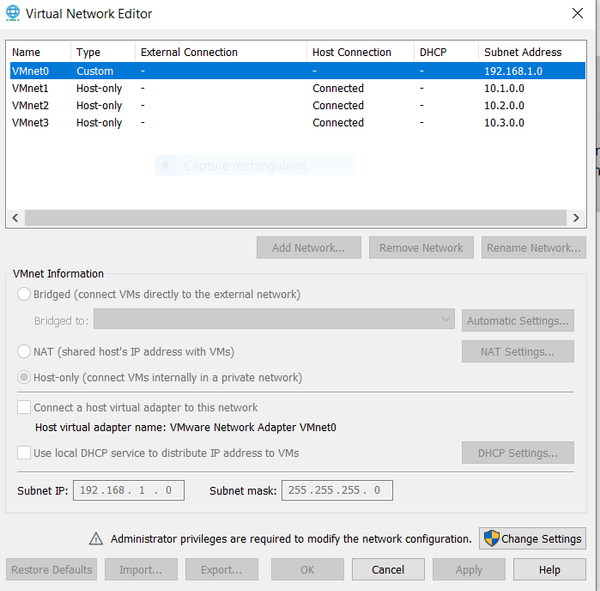
Task: Click Connected status in VMnet2 row
Action: pos(338,106)
